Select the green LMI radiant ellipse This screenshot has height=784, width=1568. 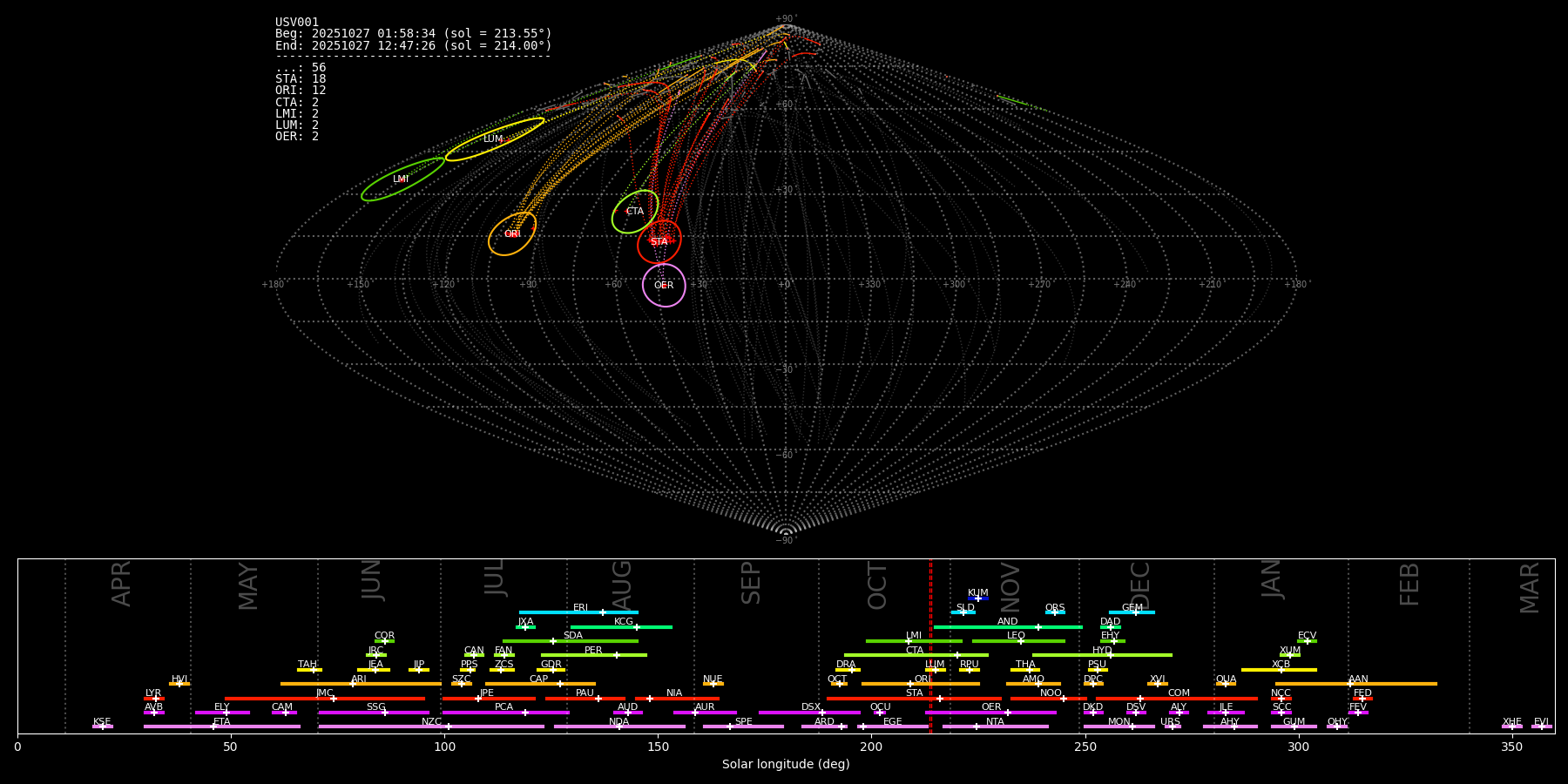point(402,179)
